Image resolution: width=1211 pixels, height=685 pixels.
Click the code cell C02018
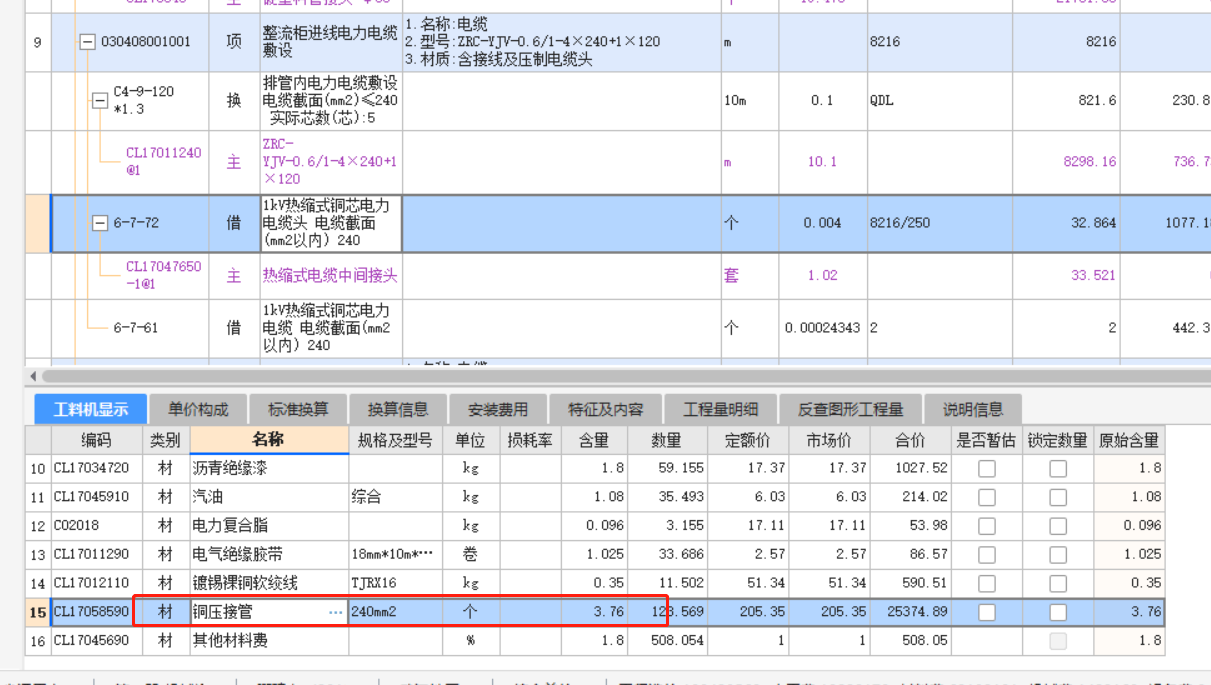(x=96, y=526)
